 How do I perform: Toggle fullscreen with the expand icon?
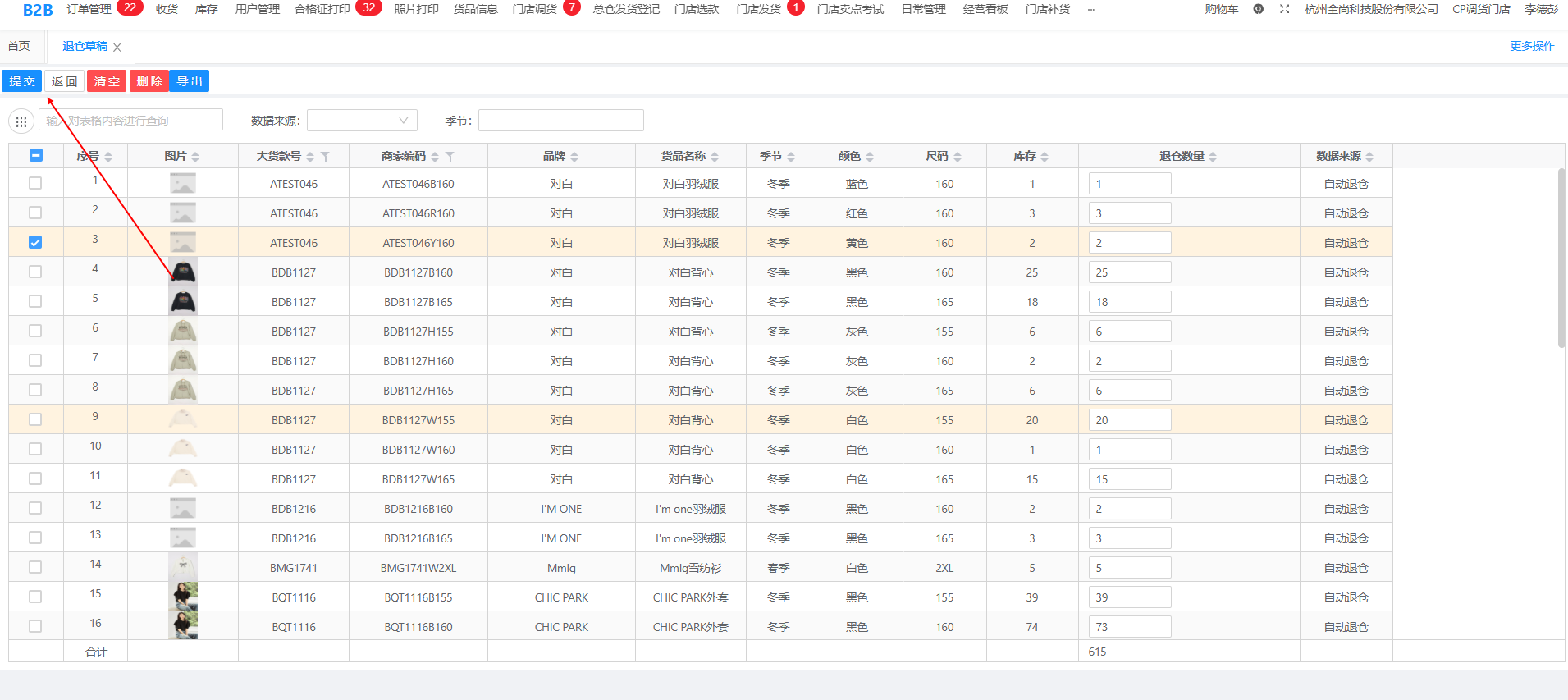point(1284,9)
